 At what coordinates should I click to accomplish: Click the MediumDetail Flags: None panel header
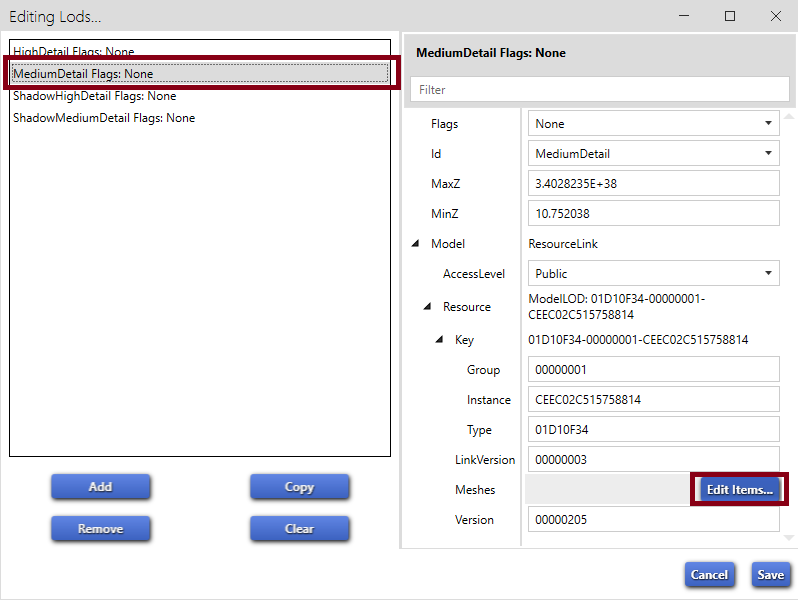pos(491,53)
